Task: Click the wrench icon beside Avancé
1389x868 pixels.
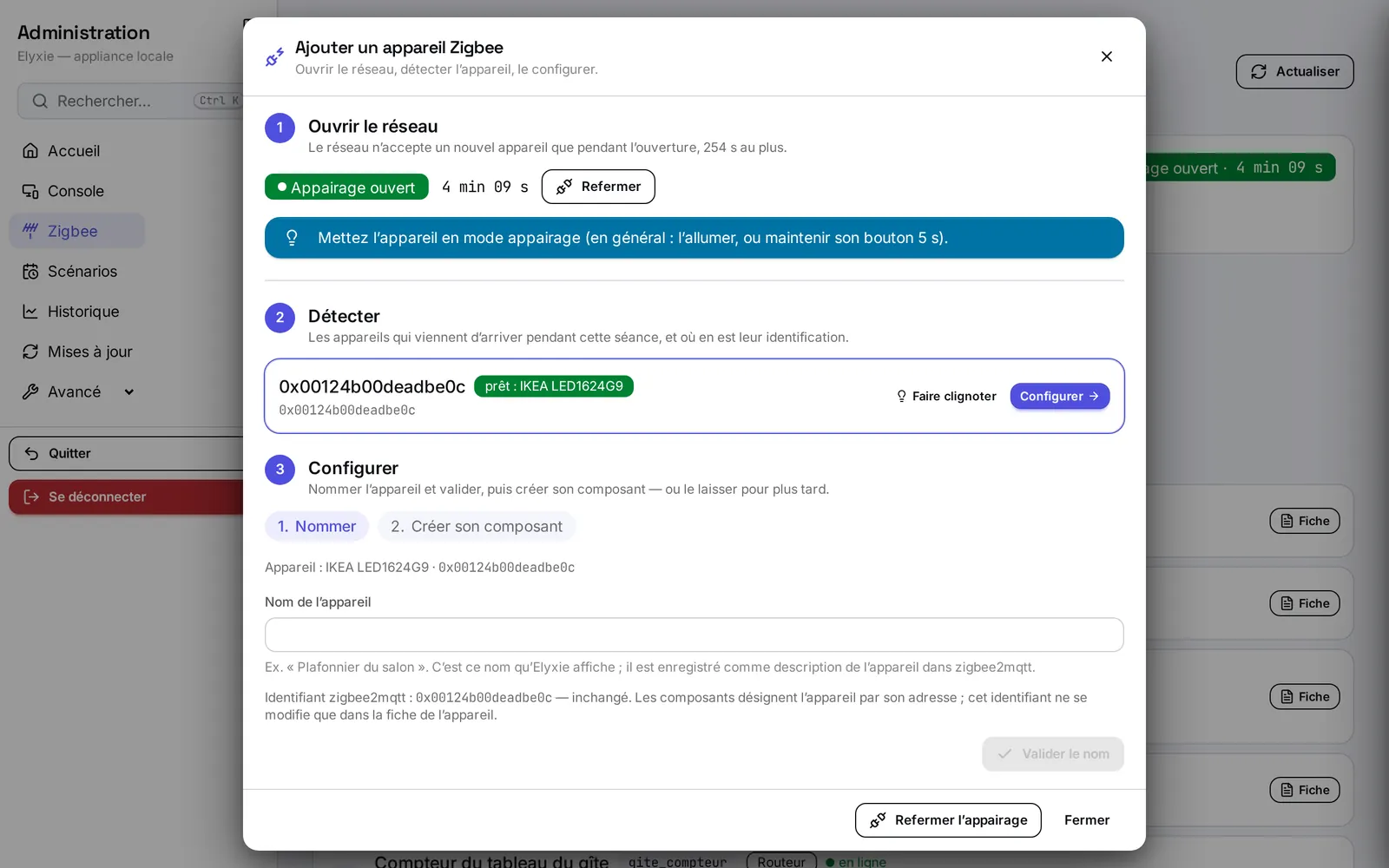Action: 30,391
